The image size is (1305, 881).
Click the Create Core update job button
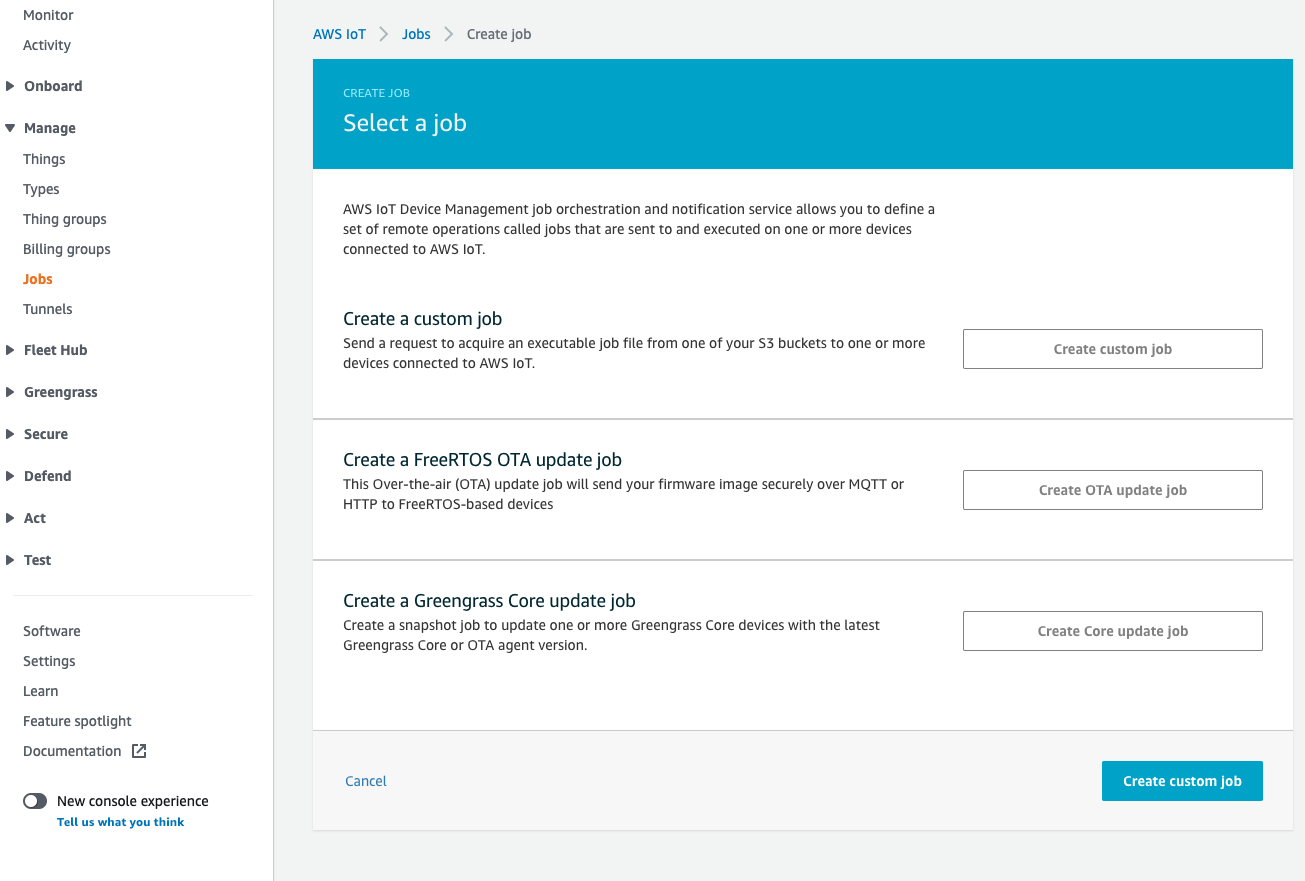[x=1113, y=631]
